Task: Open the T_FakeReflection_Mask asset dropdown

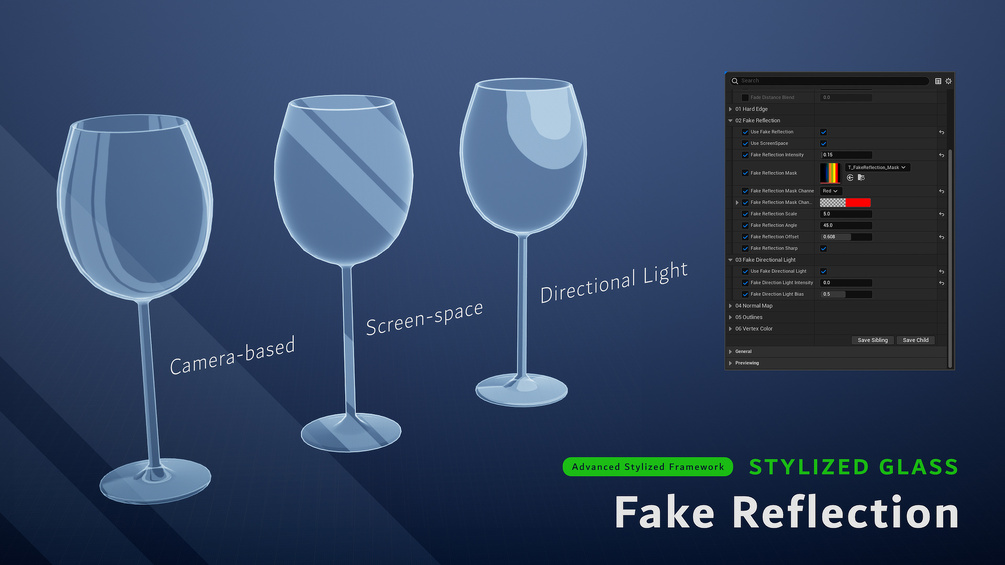Action: 877,167
